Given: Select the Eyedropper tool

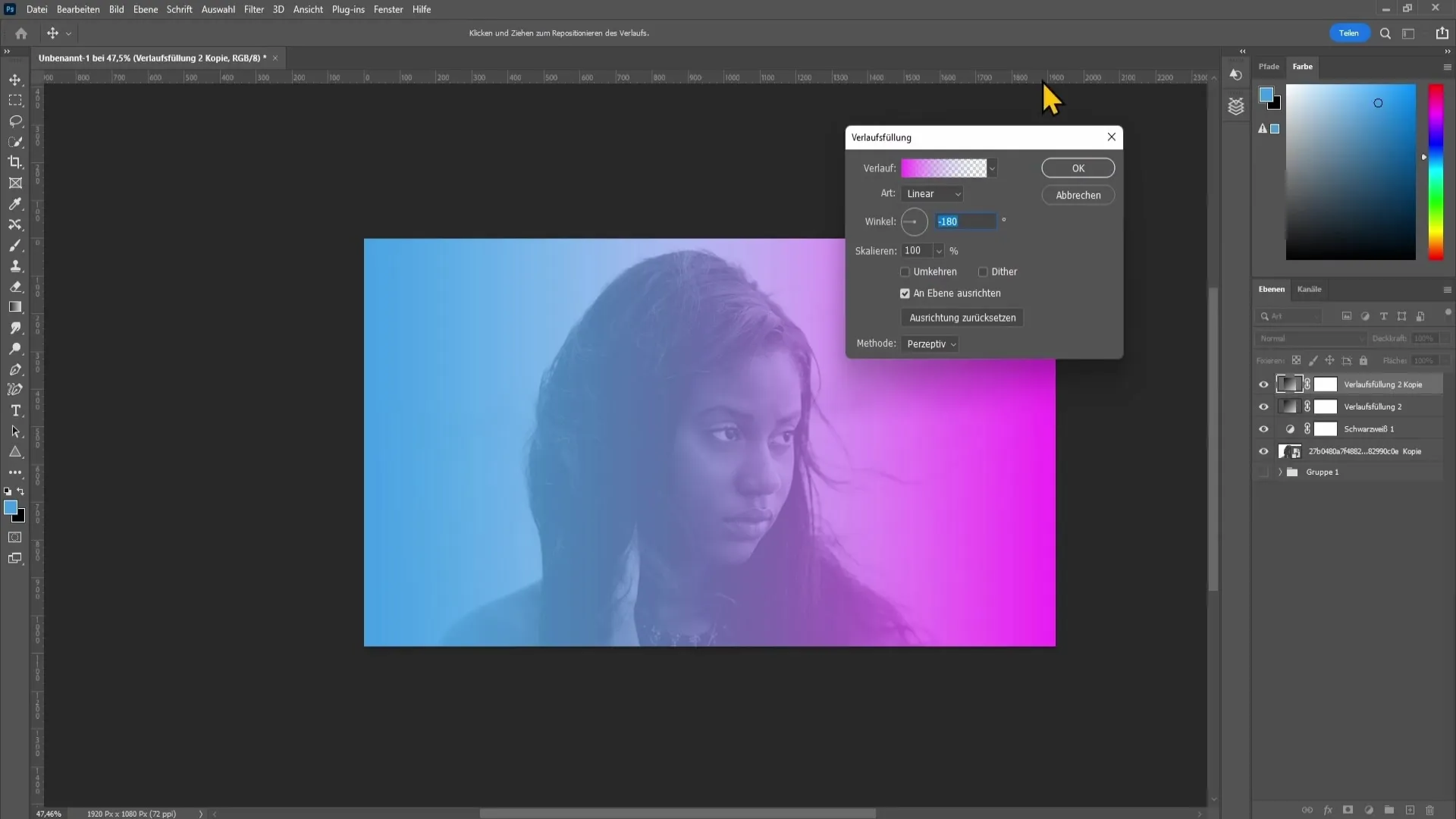Looking at the screenshot, I should (15, 204).
